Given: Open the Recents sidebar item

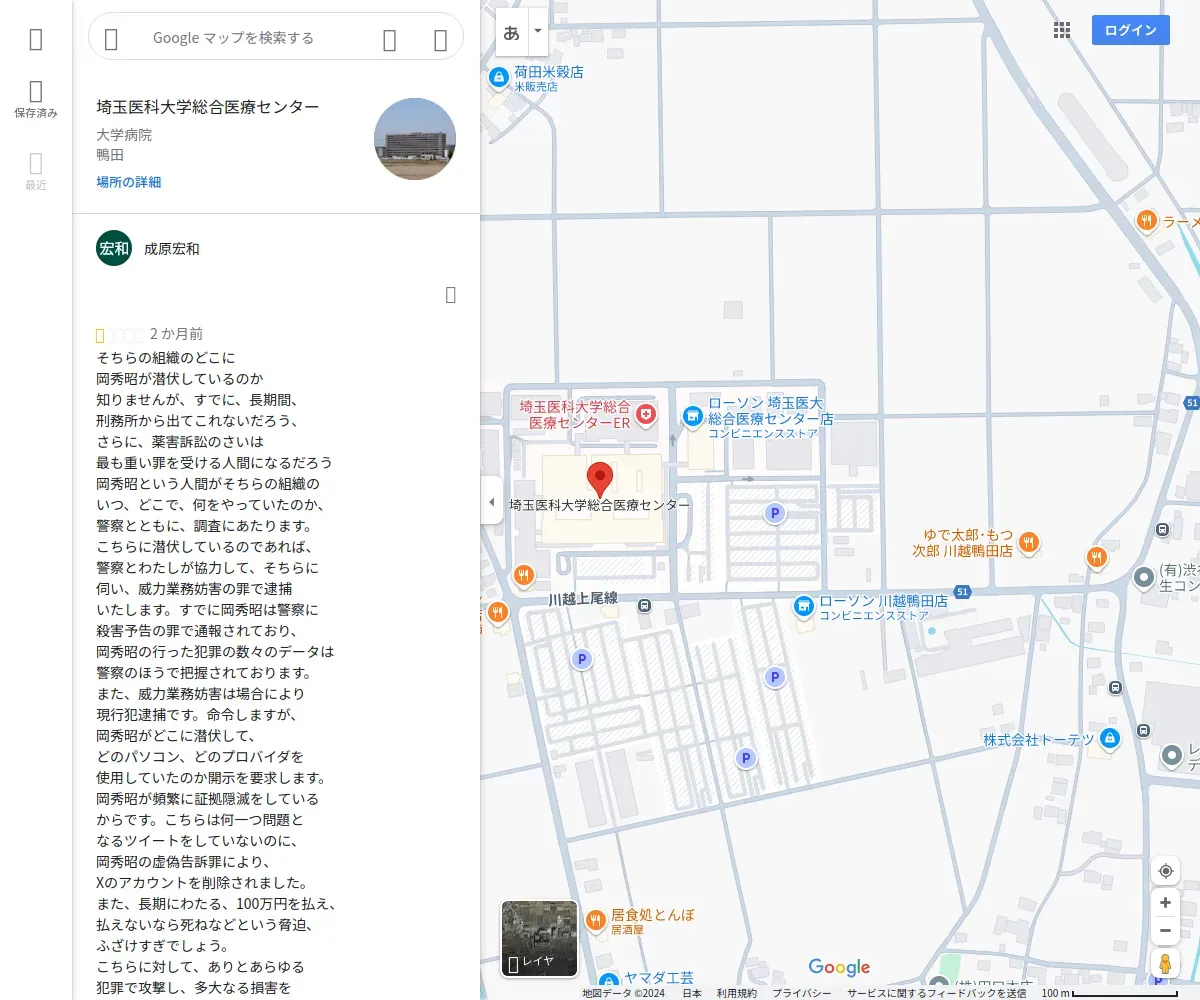Looking at the screenshot, I should pos(36,171).
